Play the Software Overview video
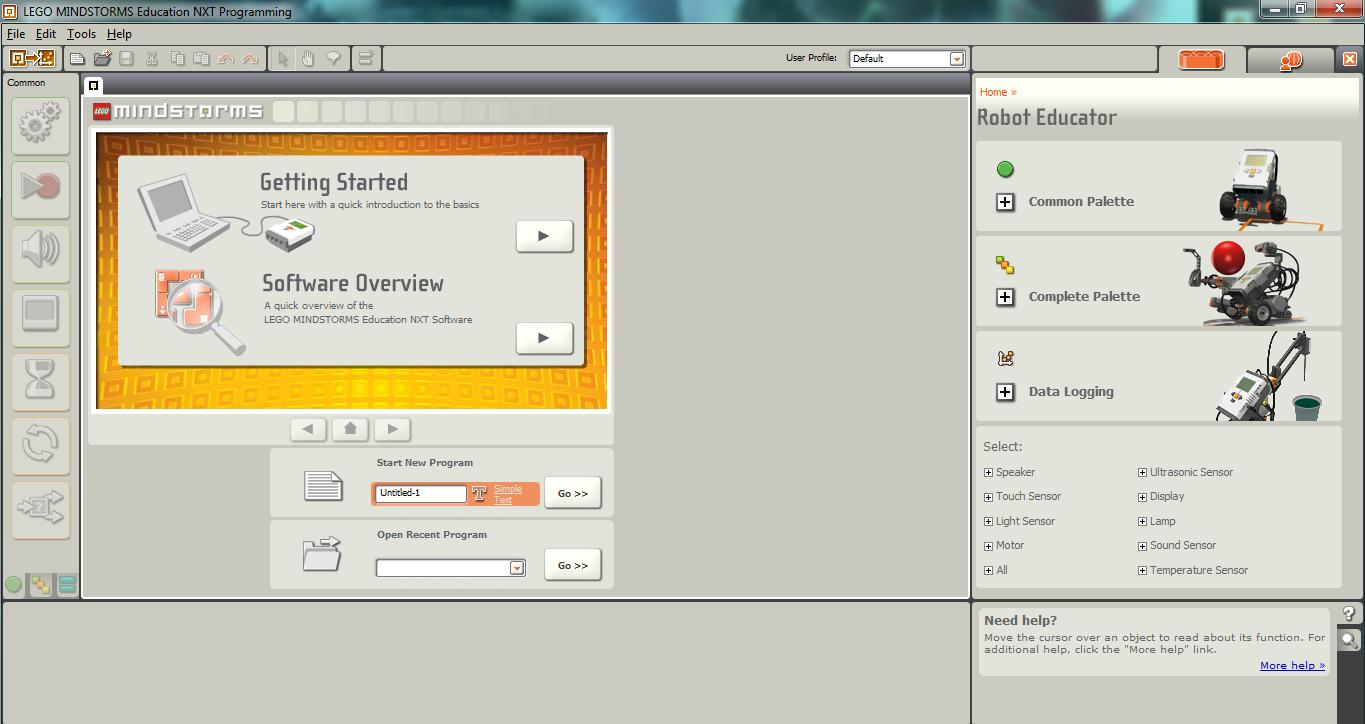1365x724 pixels. [544, 338]
